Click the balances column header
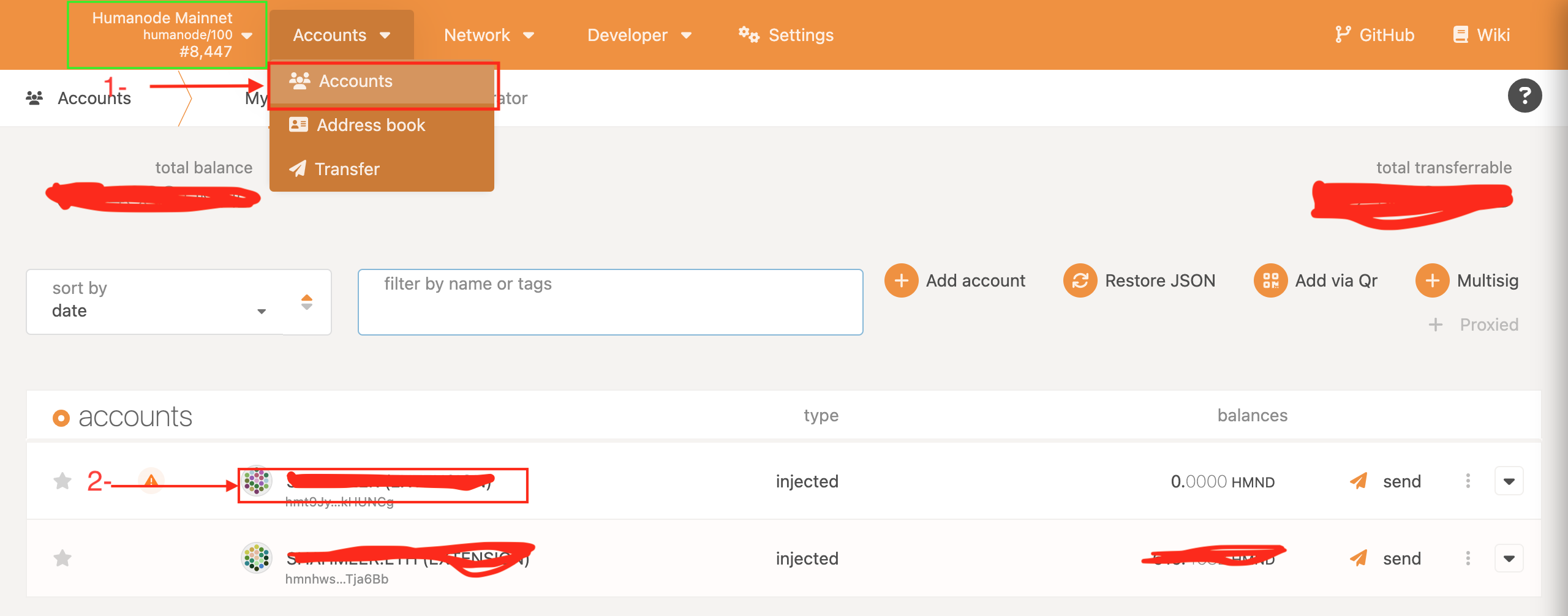Image resolution: width=1568 pixels, height=616 pixels. pos(1253,416)
